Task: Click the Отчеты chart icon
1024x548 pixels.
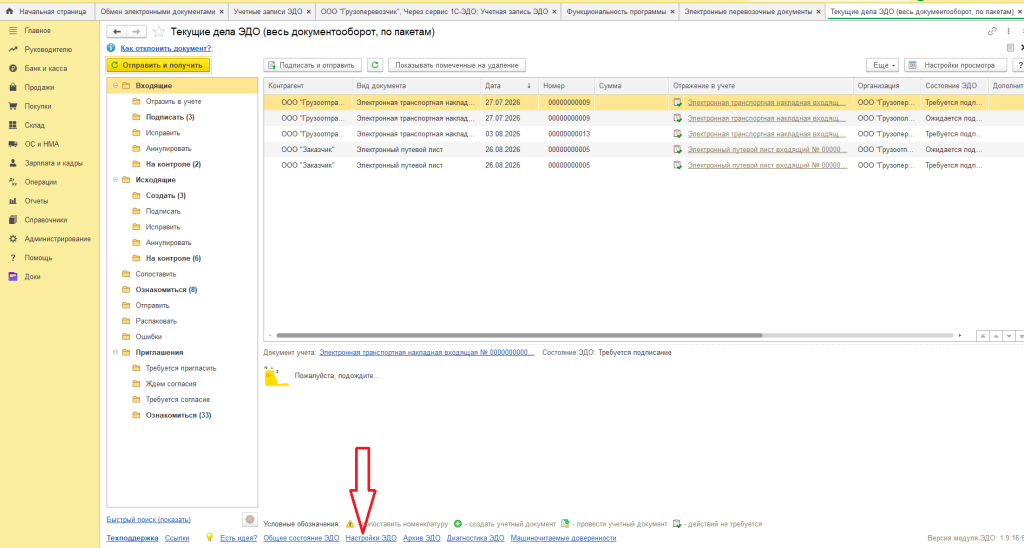Action: (x=12, y=201)
